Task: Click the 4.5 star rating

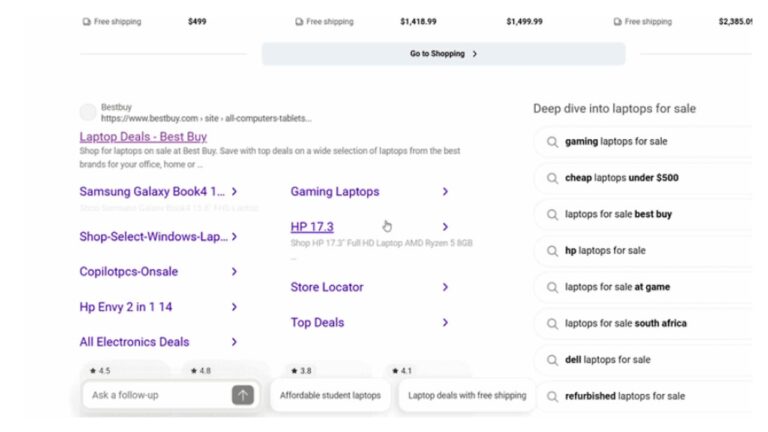Action: click(100, 371)
